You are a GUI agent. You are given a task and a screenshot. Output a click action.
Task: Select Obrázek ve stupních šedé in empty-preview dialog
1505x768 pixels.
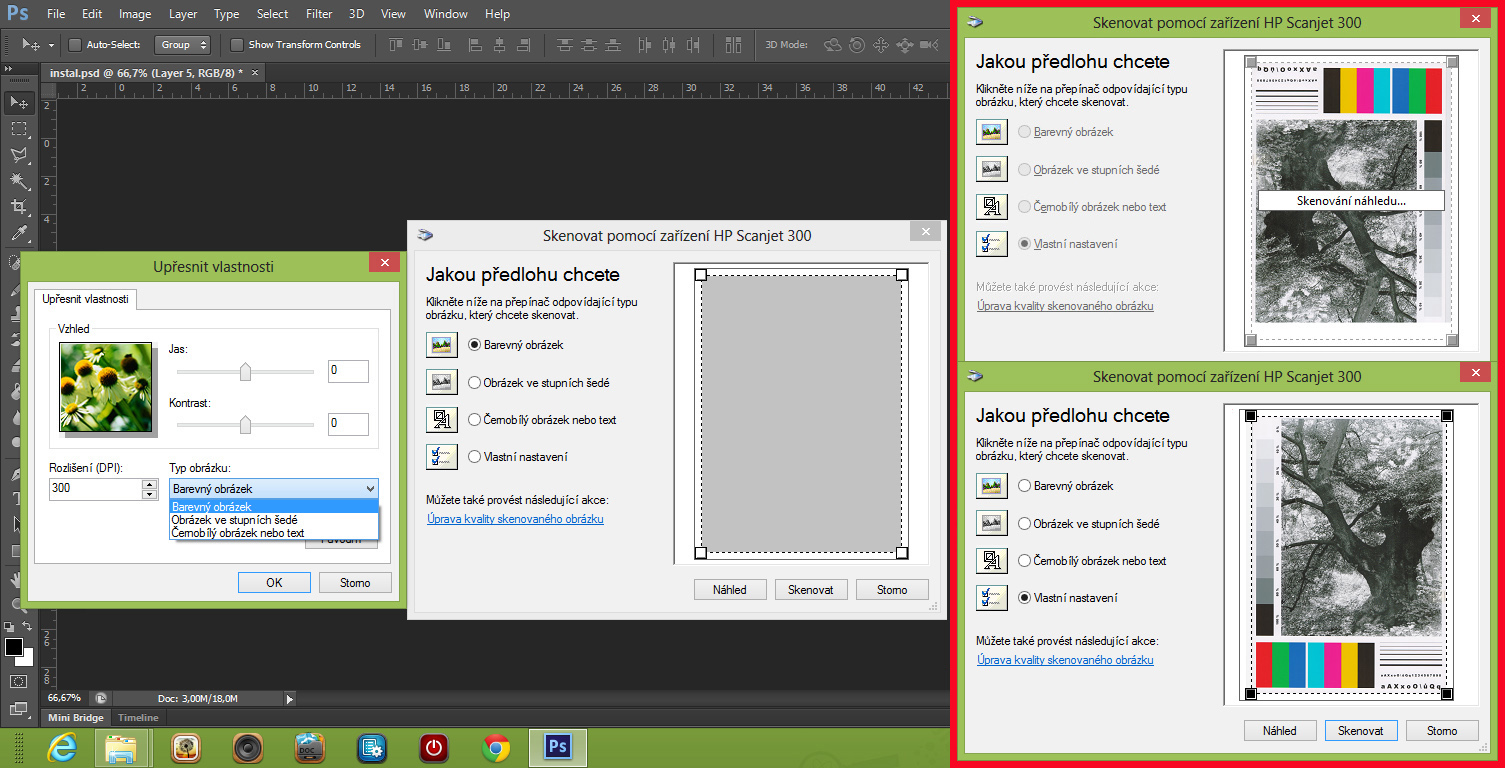(475, 382)
